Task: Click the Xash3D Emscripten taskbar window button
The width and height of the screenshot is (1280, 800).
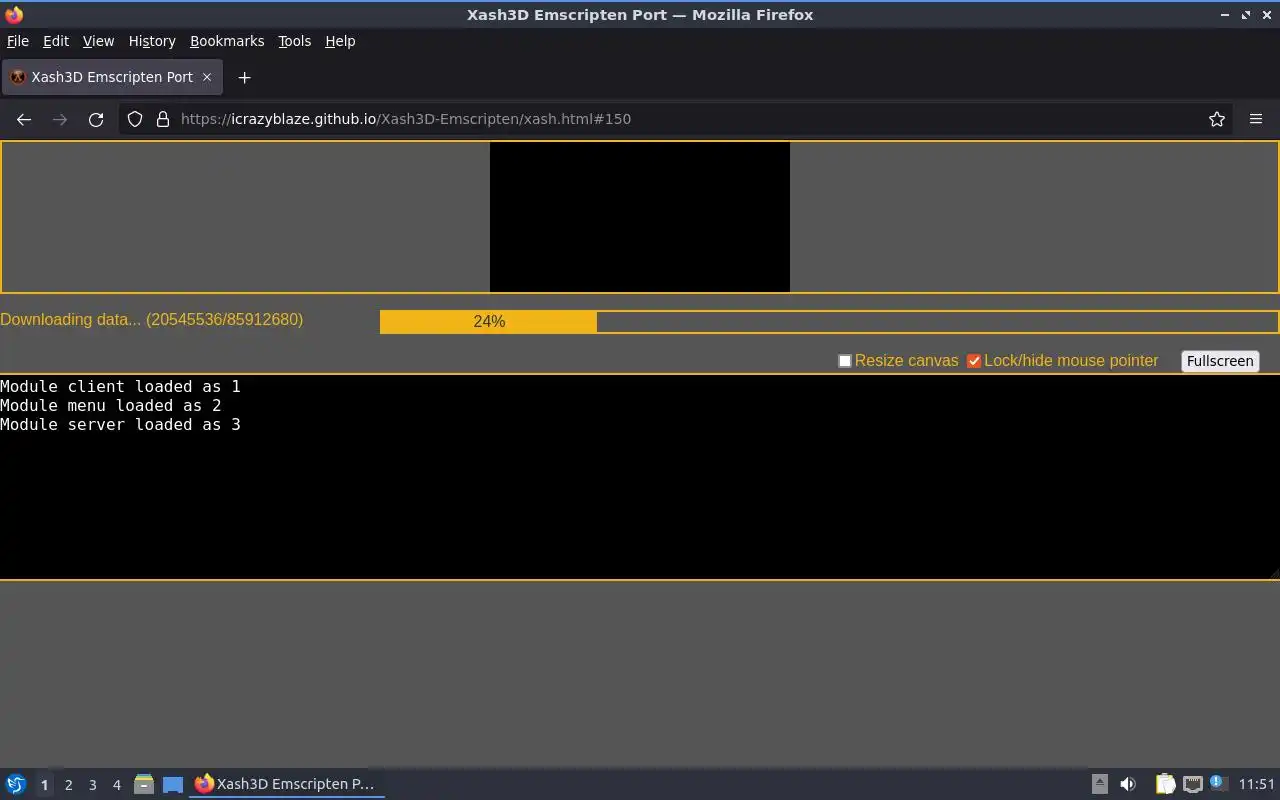Action: coord(287,784)
